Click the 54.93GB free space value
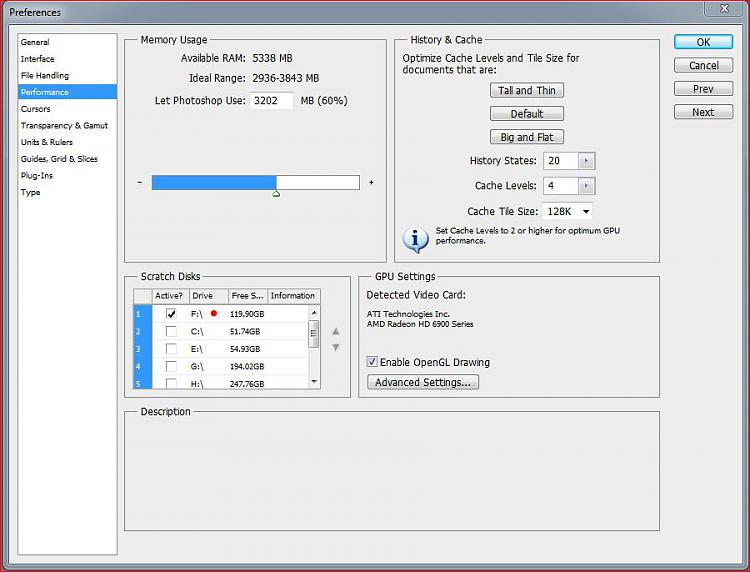 click(x=245, y=349)
